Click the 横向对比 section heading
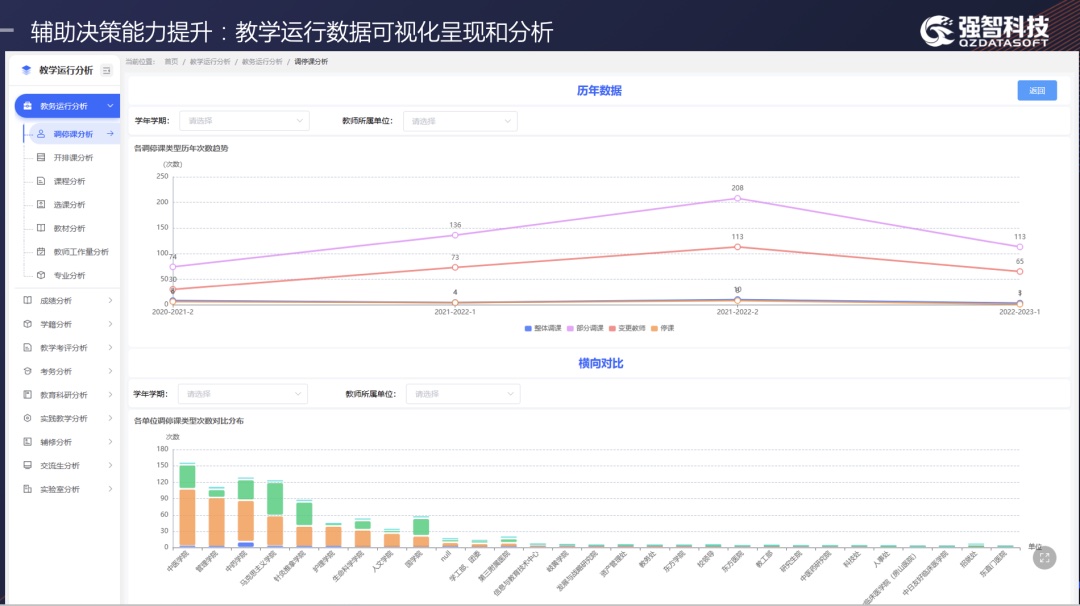The width and height of the screenshot is (1080, 606). pos(601,364)
